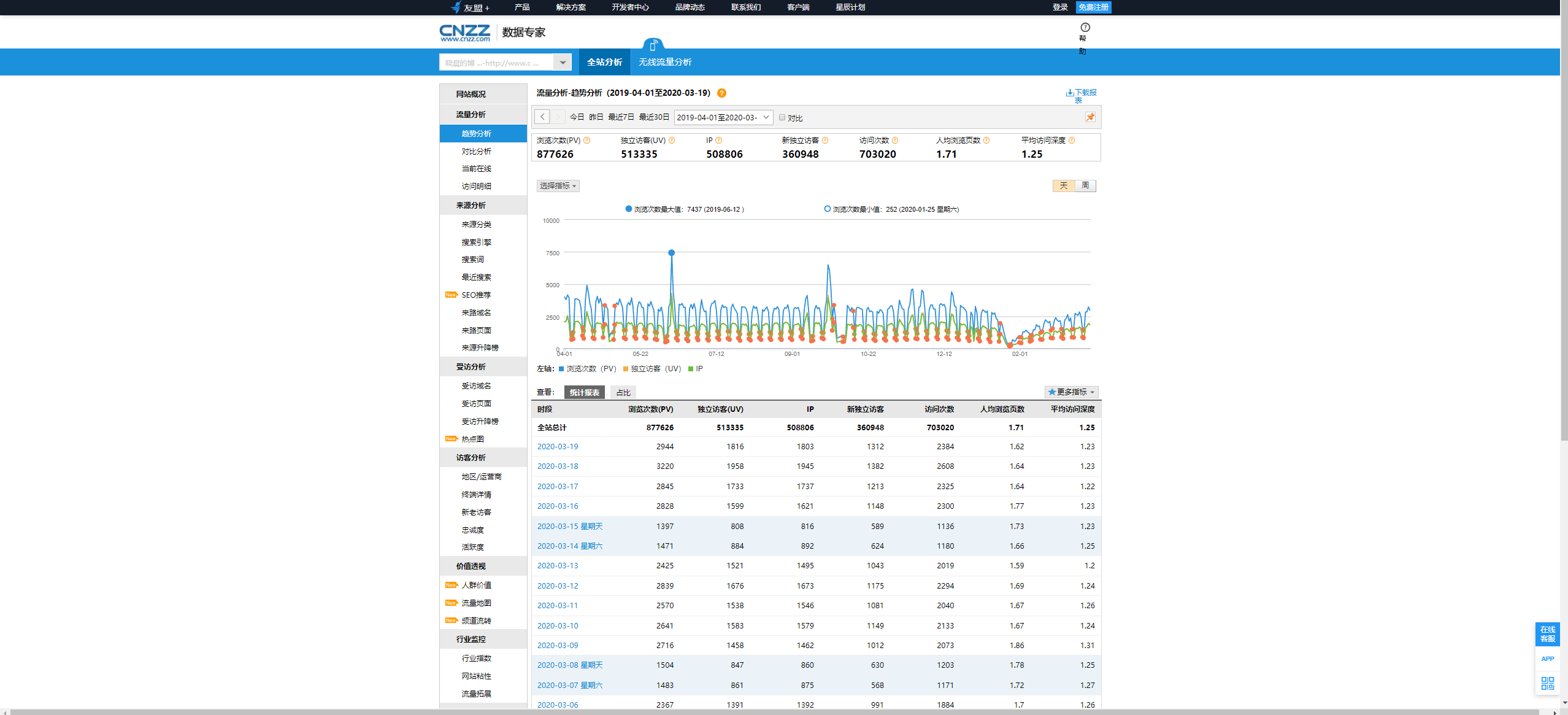The width and height of the screenshot is (1568, 715).
Task: Click the CNZZ logo
Action: 465,33
